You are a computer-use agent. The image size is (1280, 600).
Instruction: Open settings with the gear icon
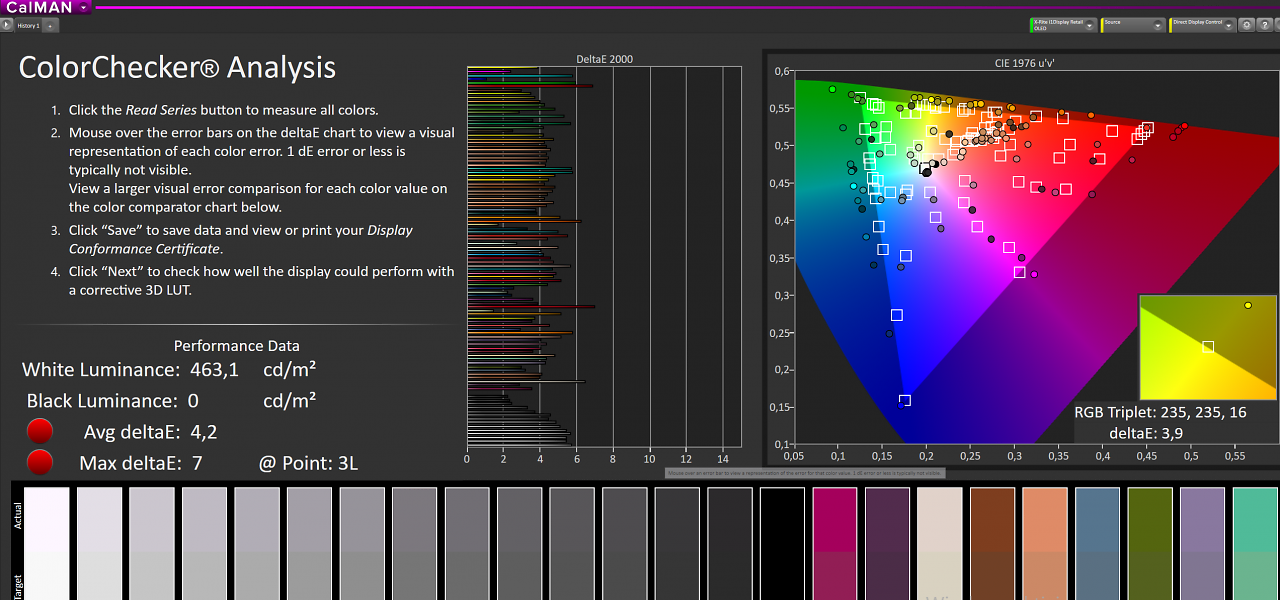[1246, 25]
